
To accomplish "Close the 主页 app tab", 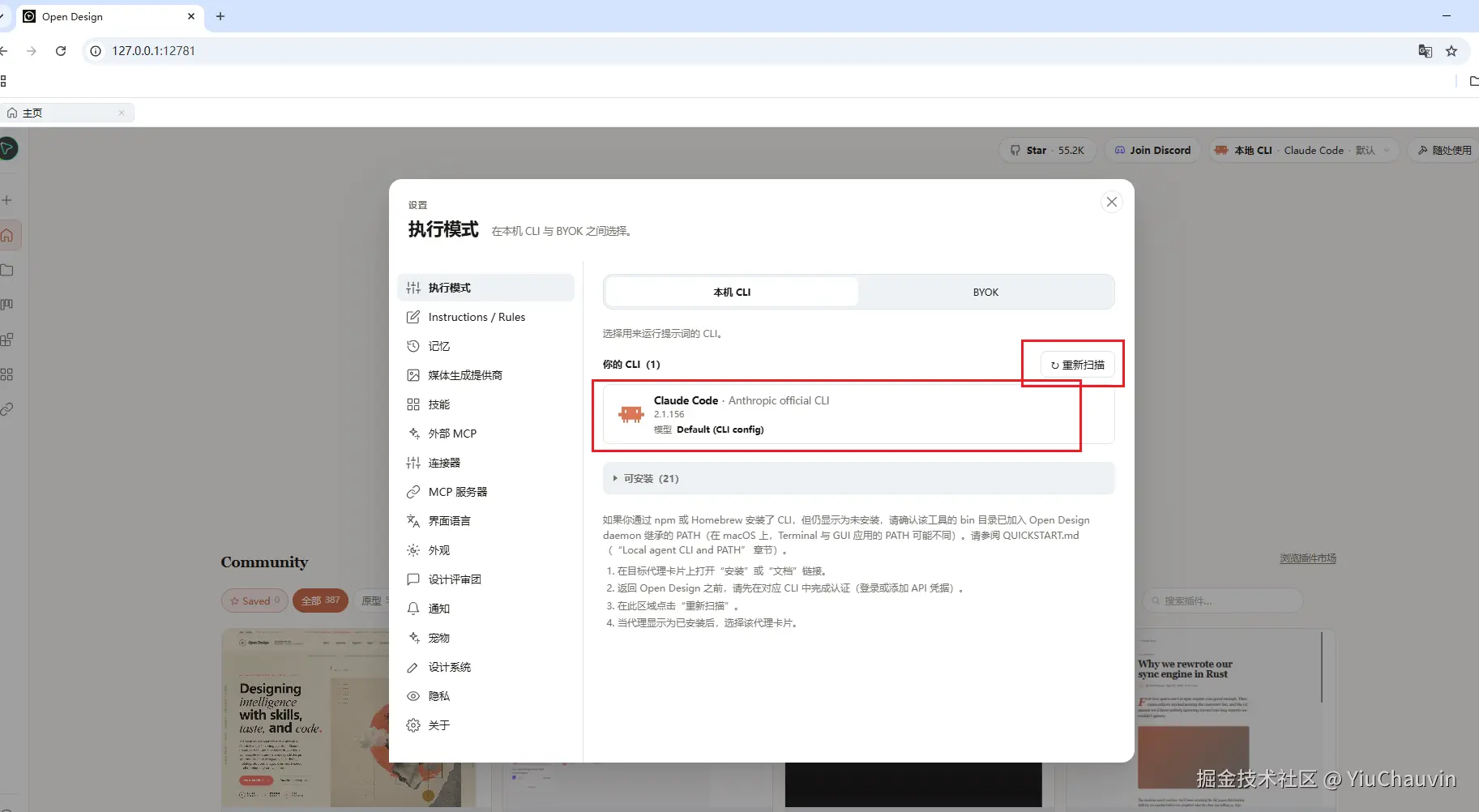I will [122, 113].
